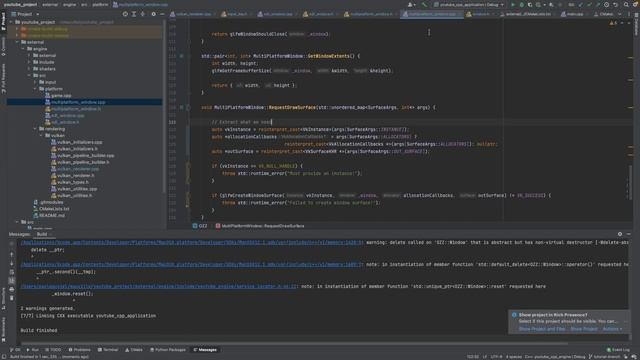This screenshot has height=360, width=640.
Task: Collapse the rendering folder
Action: click(x=35, y=129)
